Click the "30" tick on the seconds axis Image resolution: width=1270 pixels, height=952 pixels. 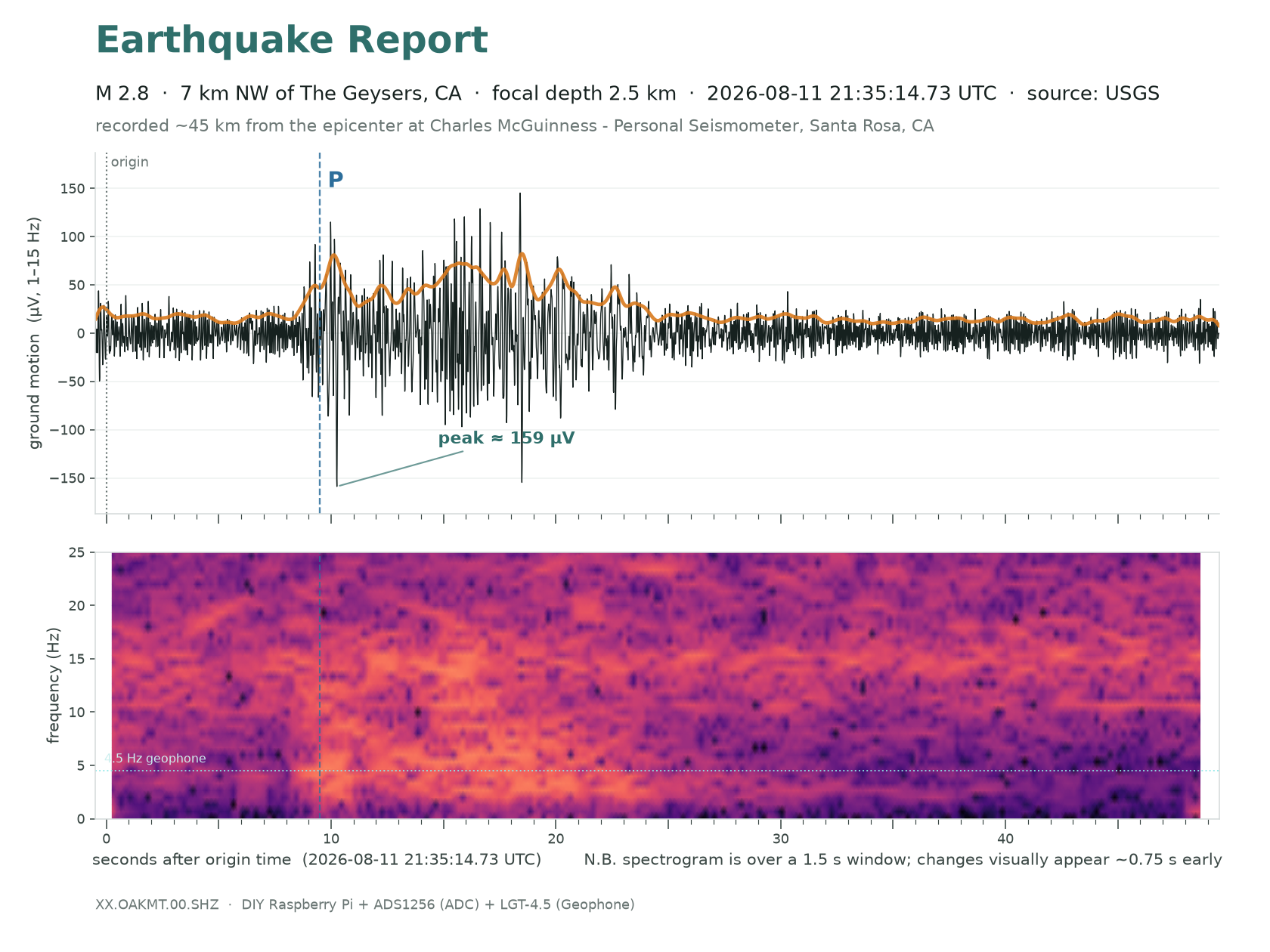(781, 839)
